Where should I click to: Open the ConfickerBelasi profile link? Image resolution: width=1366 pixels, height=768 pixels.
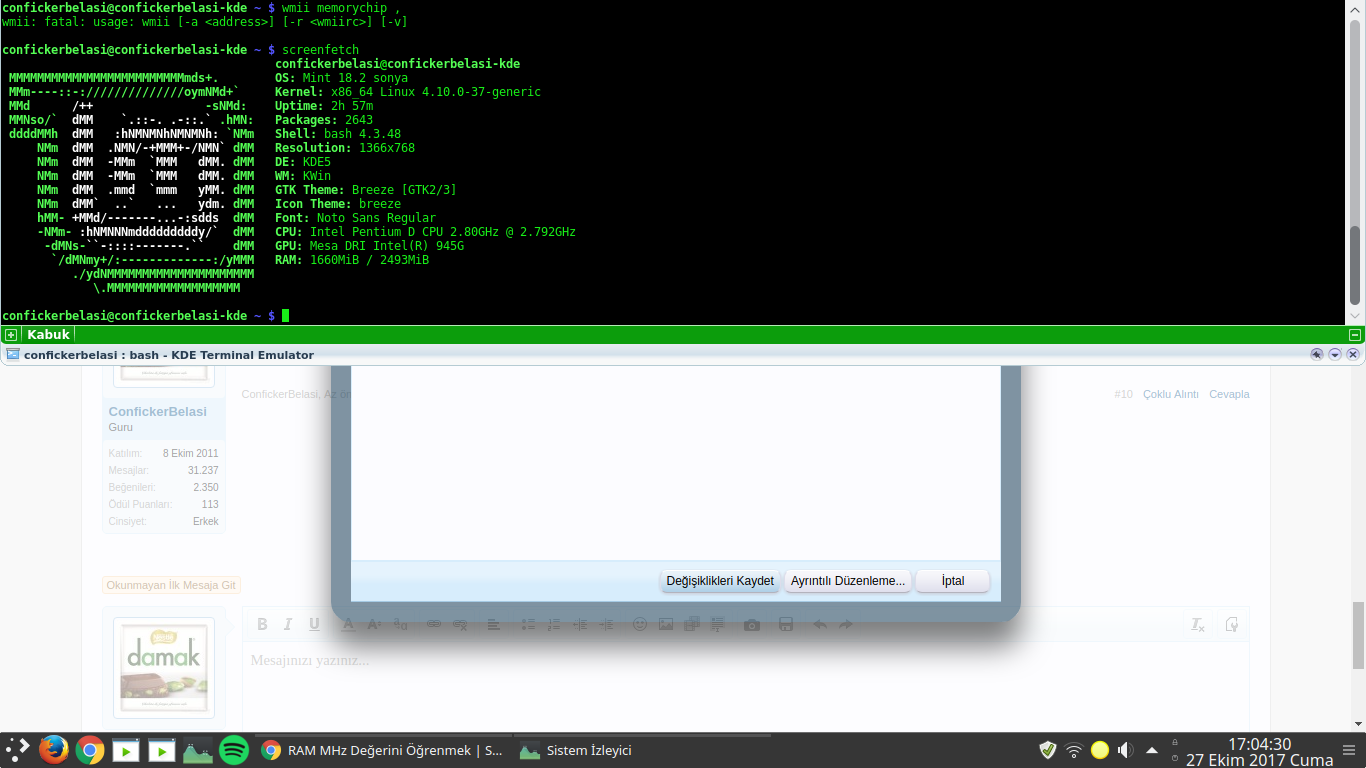click(x=158, y=412)
